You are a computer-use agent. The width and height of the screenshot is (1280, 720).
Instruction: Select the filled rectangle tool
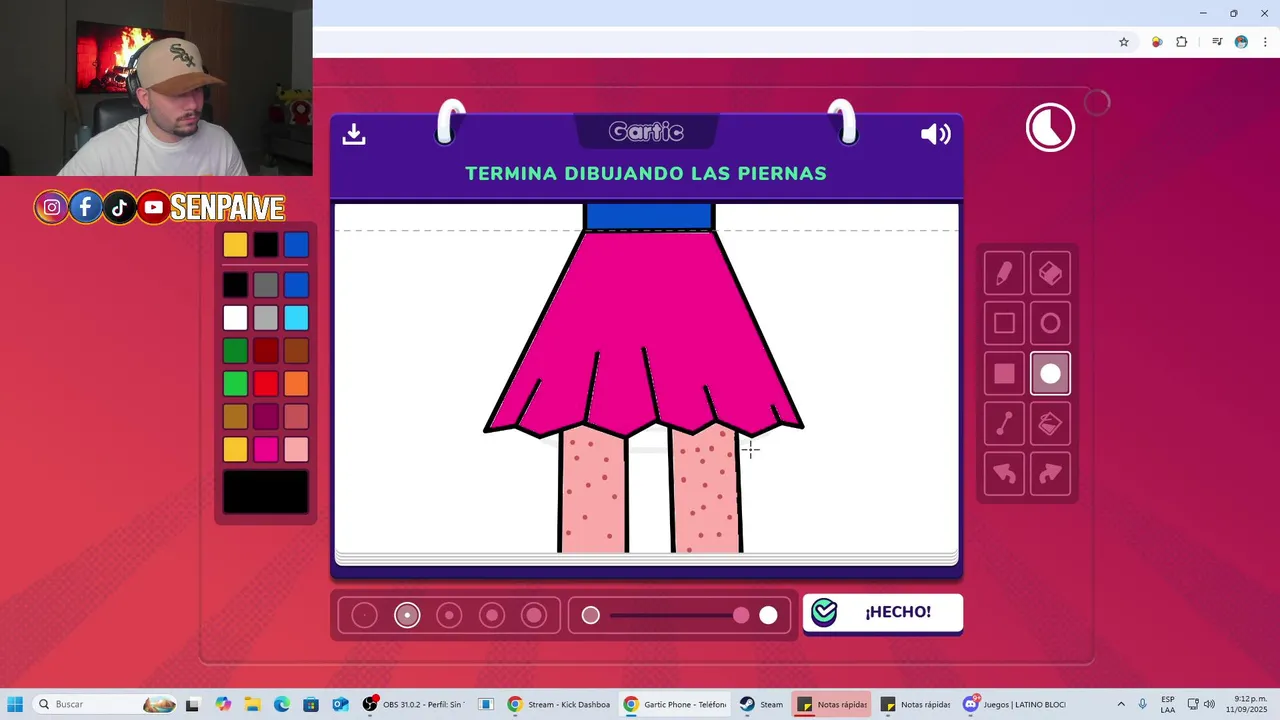[1004, 374]
